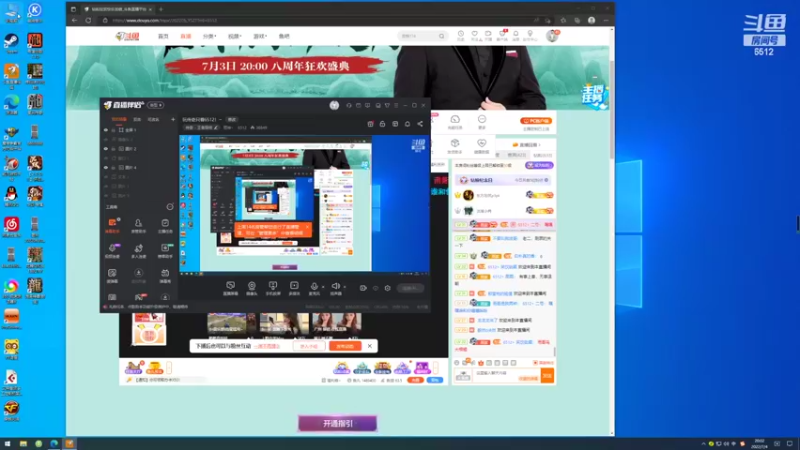Add a new scene with plus button
The image size is (800, 450).
click(173, 119)
